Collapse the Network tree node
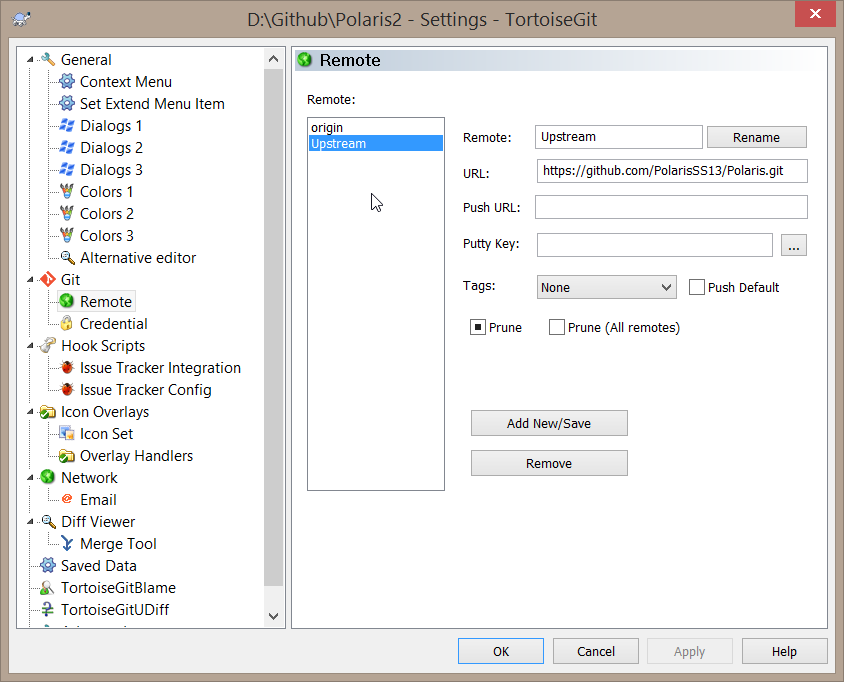 [x=30, y=478]
